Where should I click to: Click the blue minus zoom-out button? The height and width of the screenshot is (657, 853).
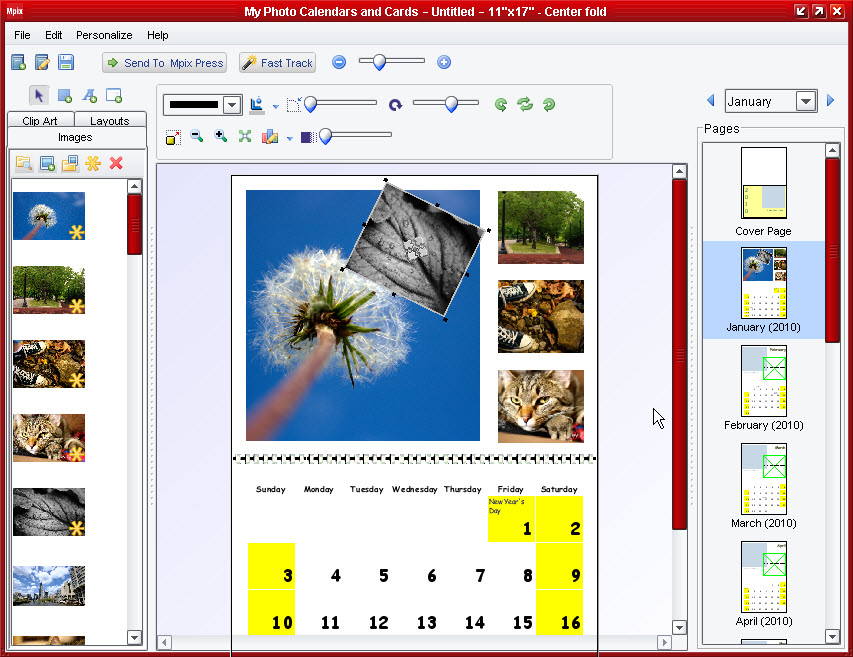pyautogui.click(x=339, y=62)
